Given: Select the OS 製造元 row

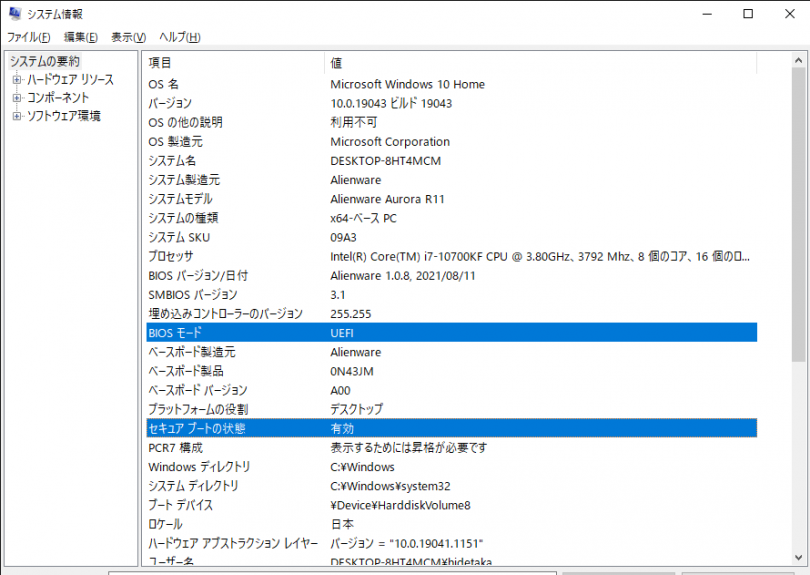Looking at the screenshot, I should (451, 142).
